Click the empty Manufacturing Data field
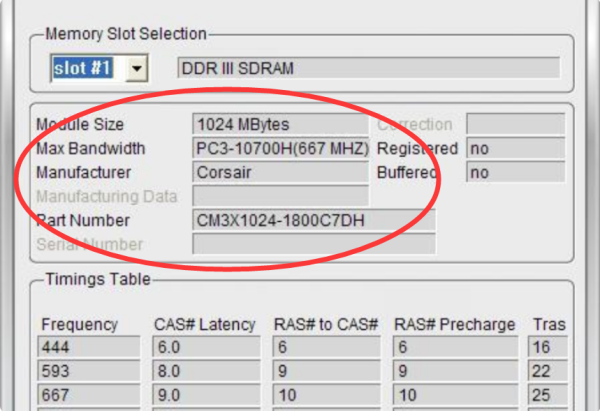This screenshot has height=411, width=600. 280,196
